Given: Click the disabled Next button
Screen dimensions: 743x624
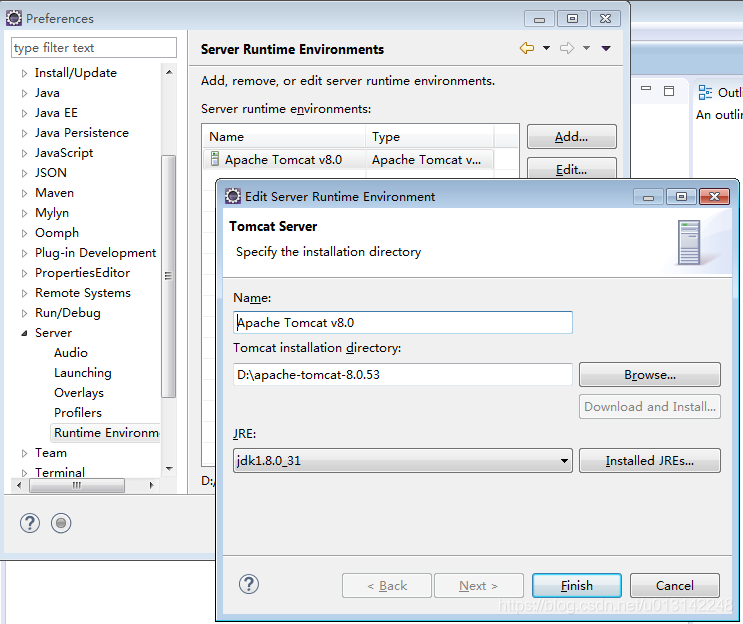Looking at the screenshot, I should 479,586.
